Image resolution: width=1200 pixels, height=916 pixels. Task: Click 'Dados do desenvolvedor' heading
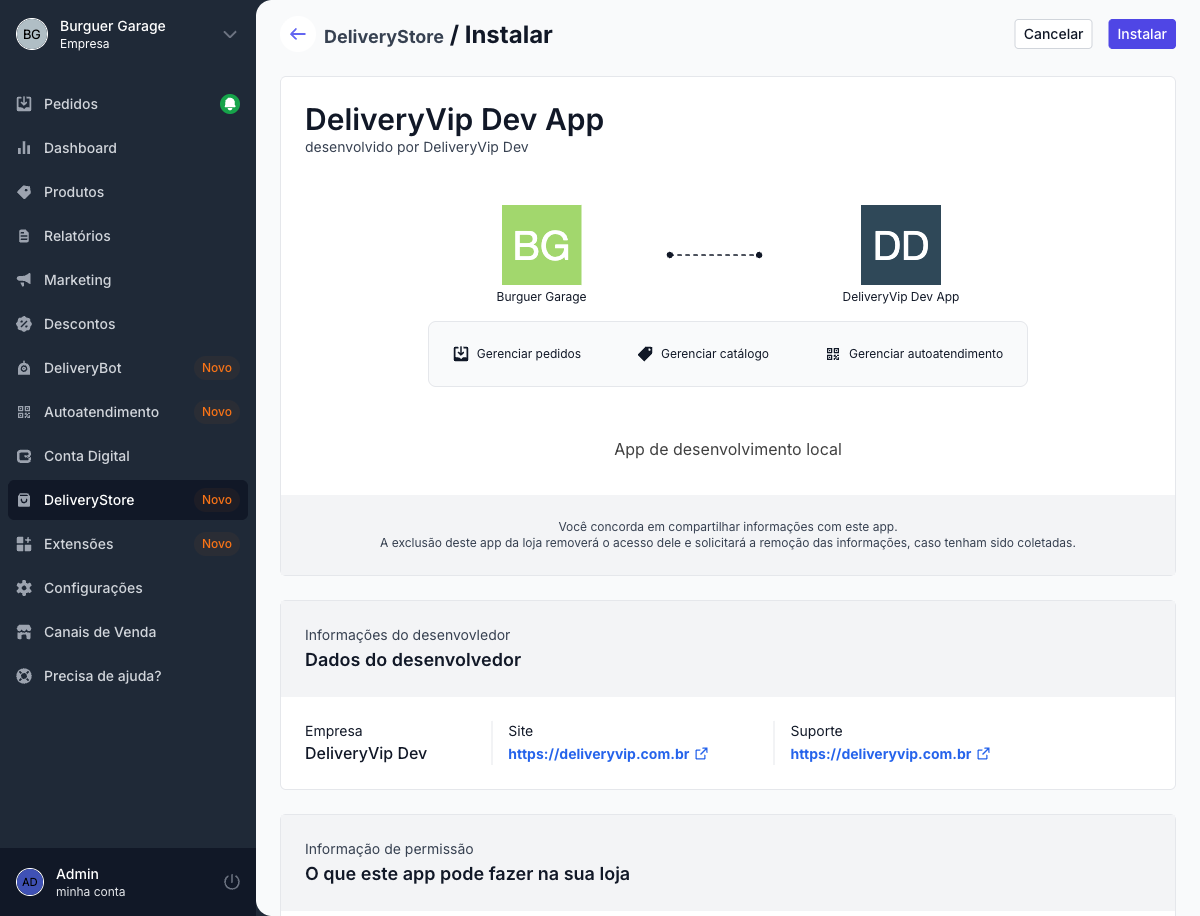point(413,660)
